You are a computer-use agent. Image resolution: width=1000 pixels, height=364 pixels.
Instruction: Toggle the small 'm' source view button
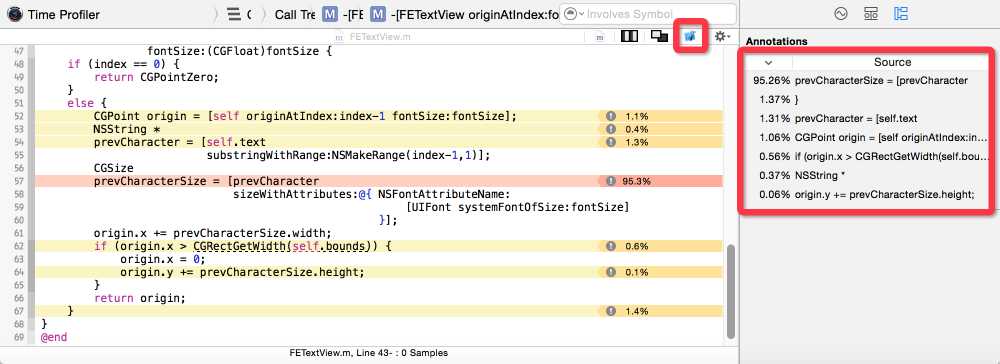(x=599, y=37)
